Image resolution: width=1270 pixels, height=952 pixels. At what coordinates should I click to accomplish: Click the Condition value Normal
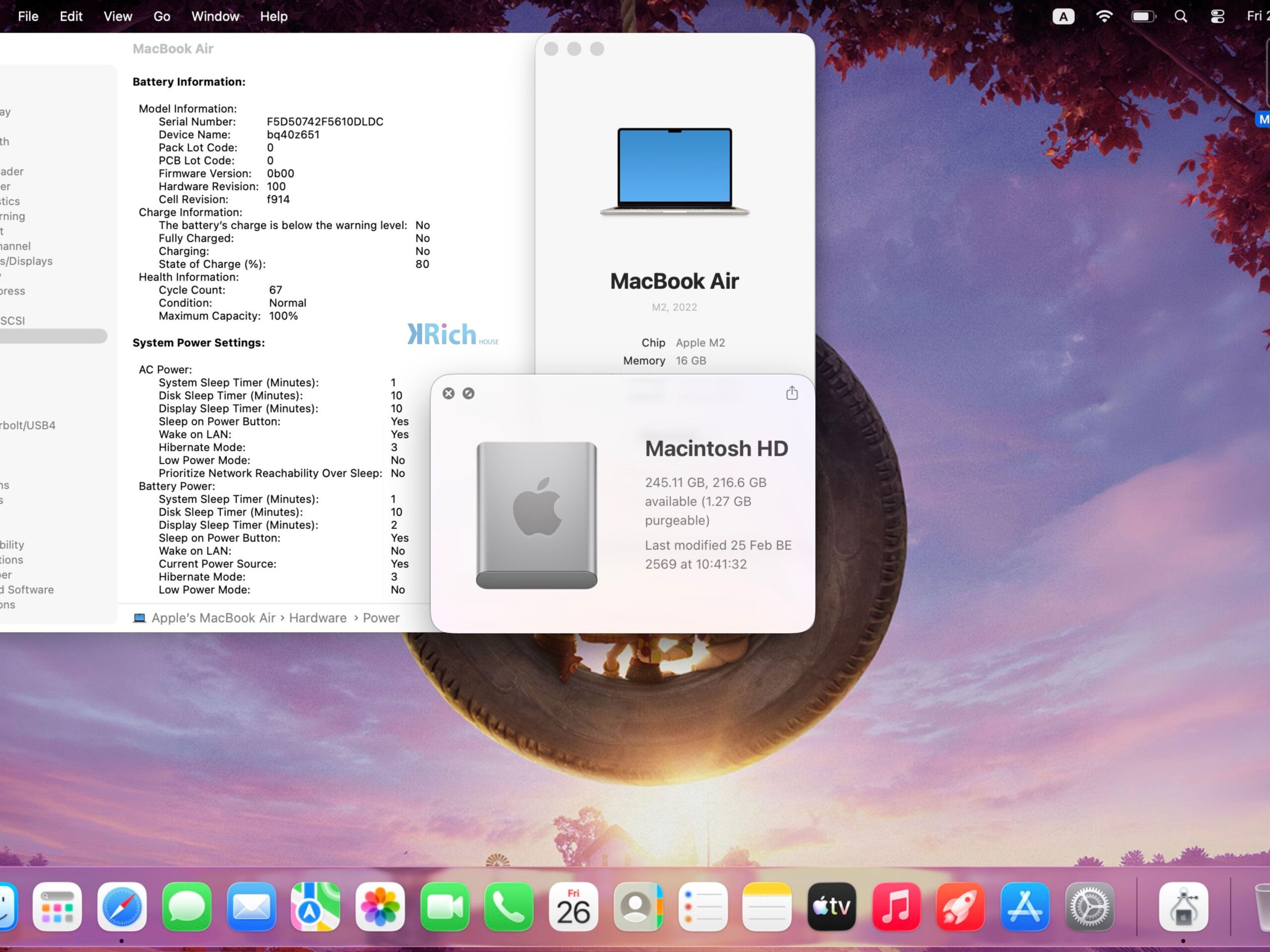(288, 302)
